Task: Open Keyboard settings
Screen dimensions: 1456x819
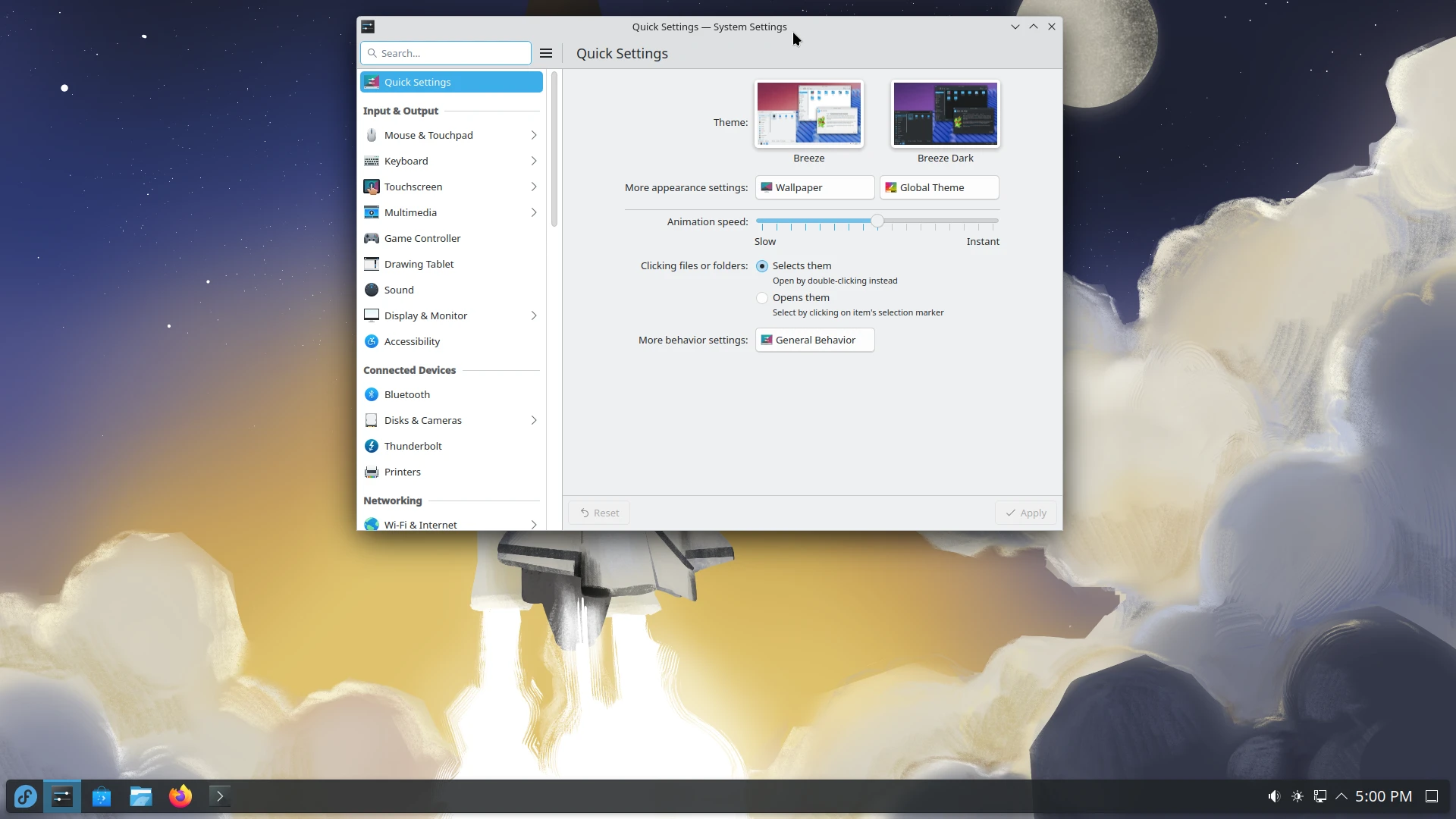Action: (x=407, y=161)
